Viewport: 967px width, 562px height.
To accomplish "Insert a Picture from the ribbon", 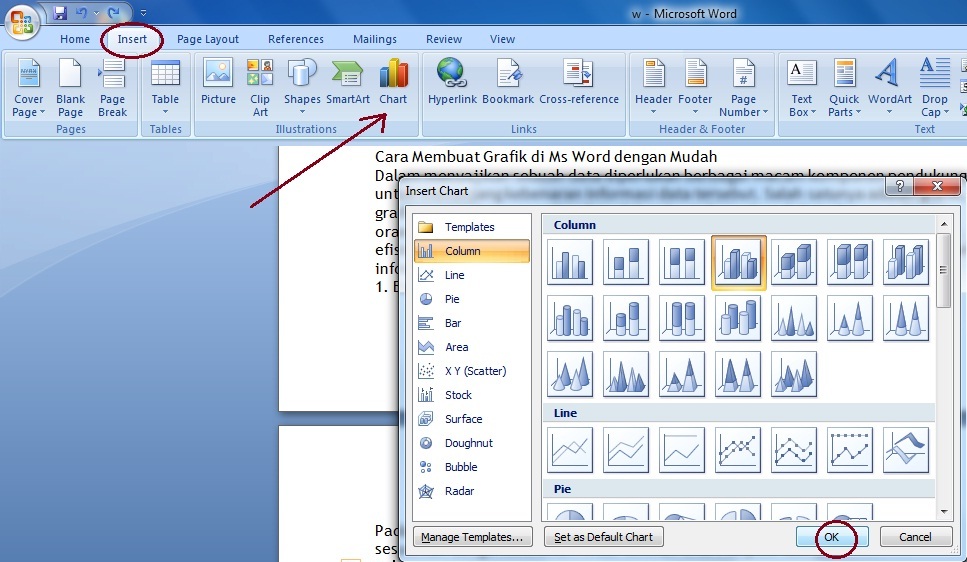I will tap(218, 81).
